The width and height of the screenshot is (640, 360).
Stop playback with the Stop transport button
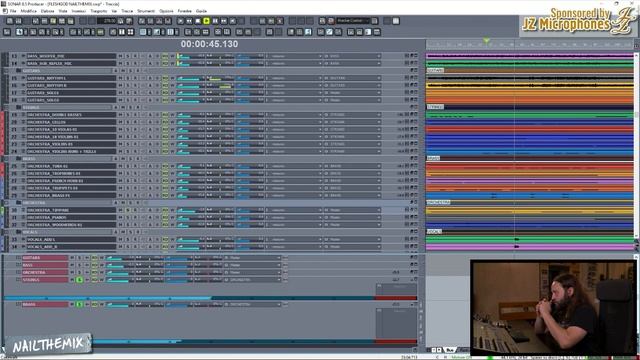click(x=198, y=21)
